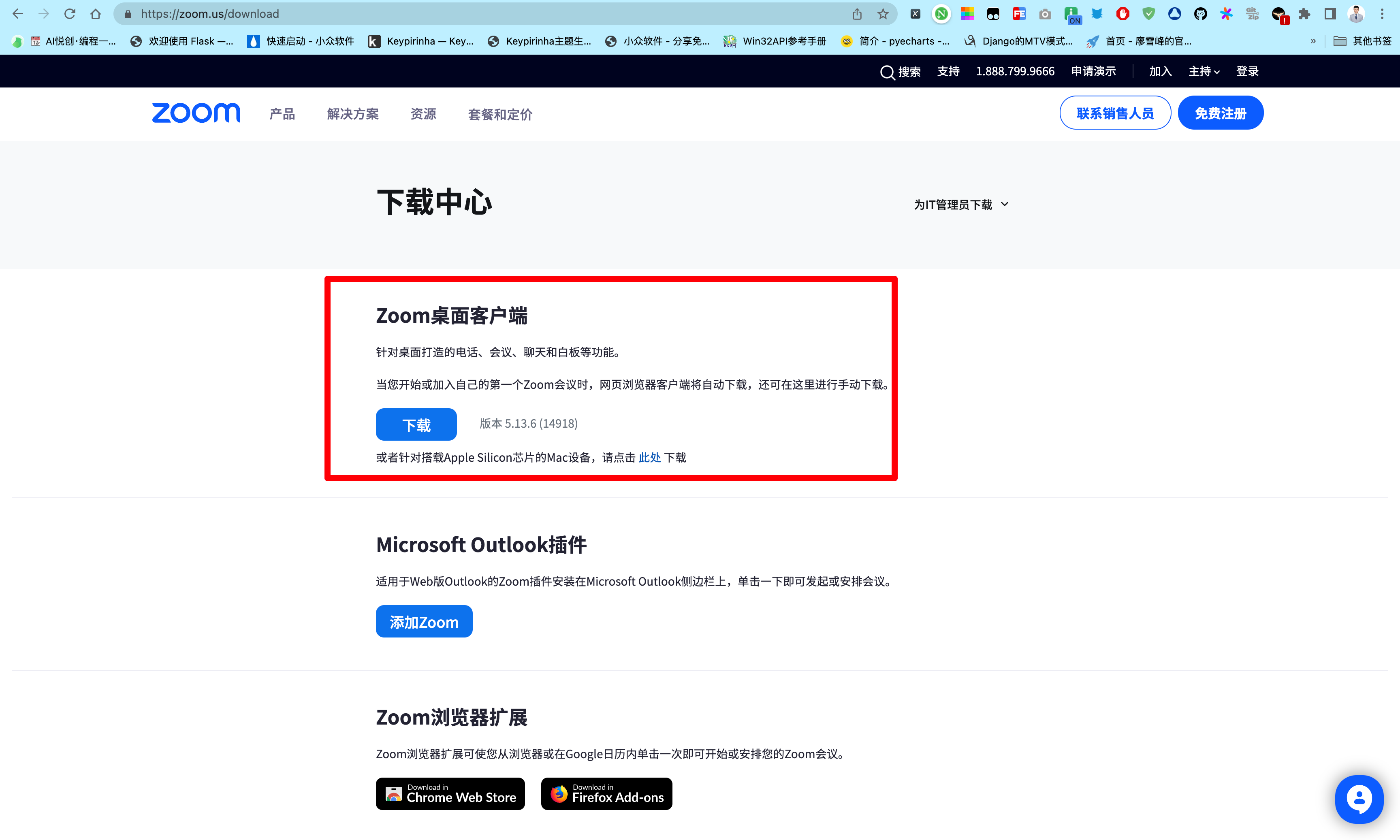Open the Keypirinha主题生... bookmark
This screenshot has width=1400, height=840.
pyautogui.click(x=540, y=41)
